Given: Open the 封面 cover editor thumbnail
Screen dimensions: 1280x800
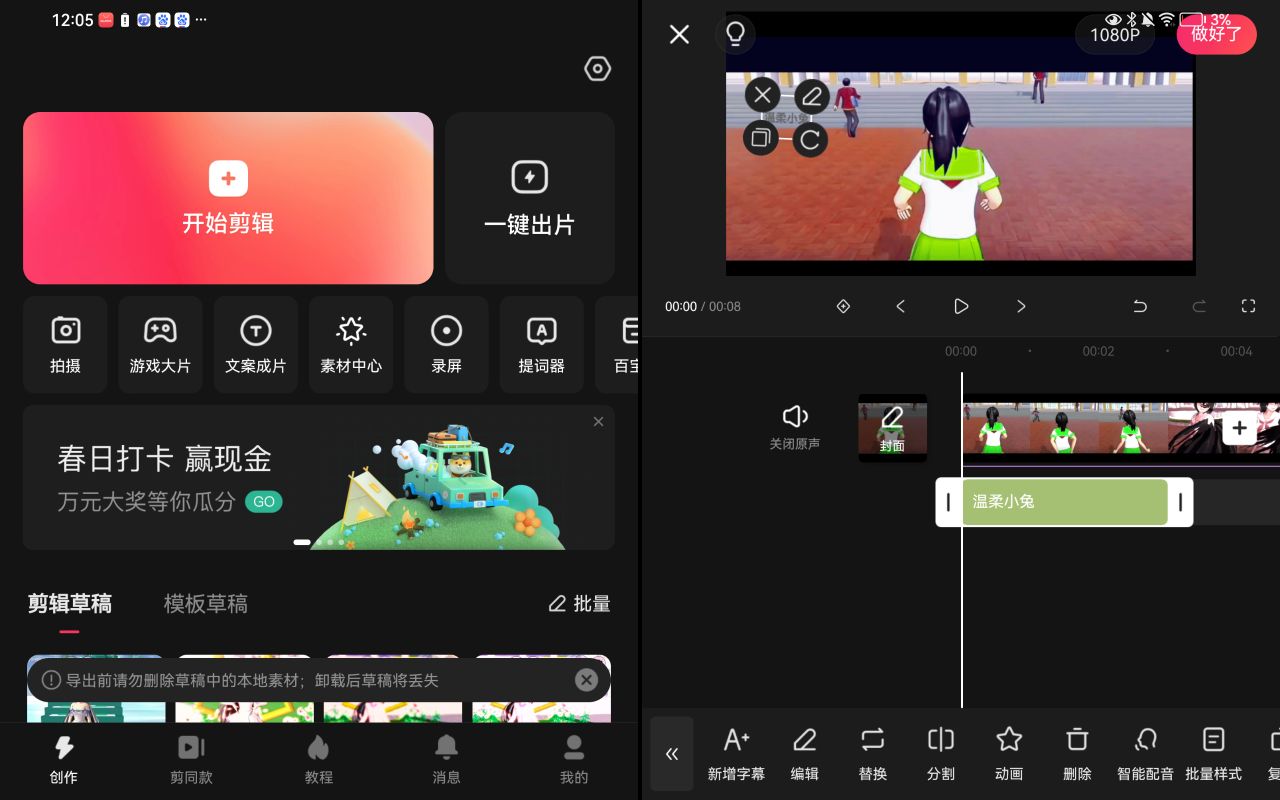Looking at the screenshot, I should coord(892,428).
